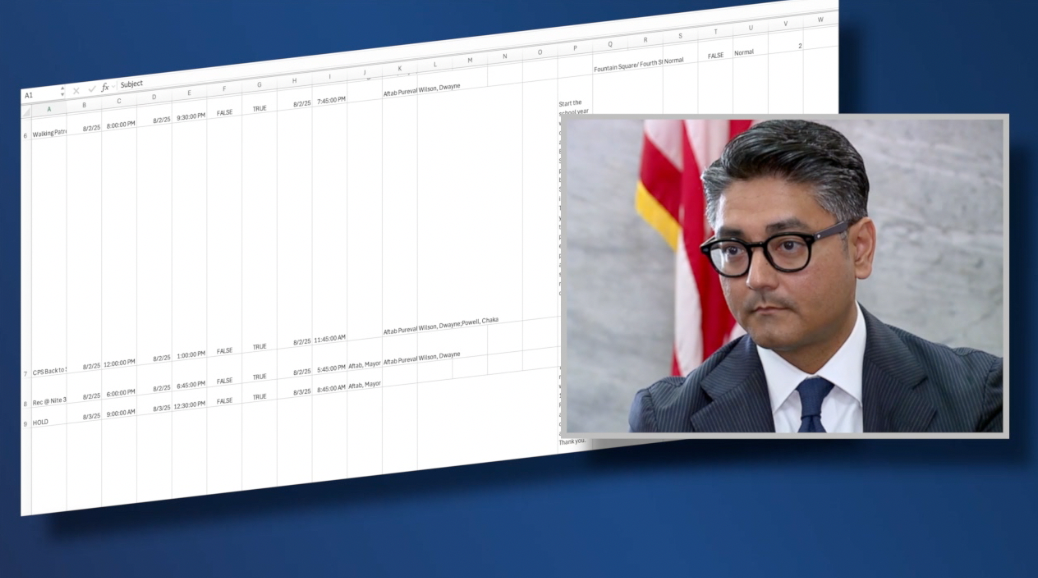The image size is (1038, 578).
Task: Expand the Name Box dropdown arrows
Action: [63, 92]
